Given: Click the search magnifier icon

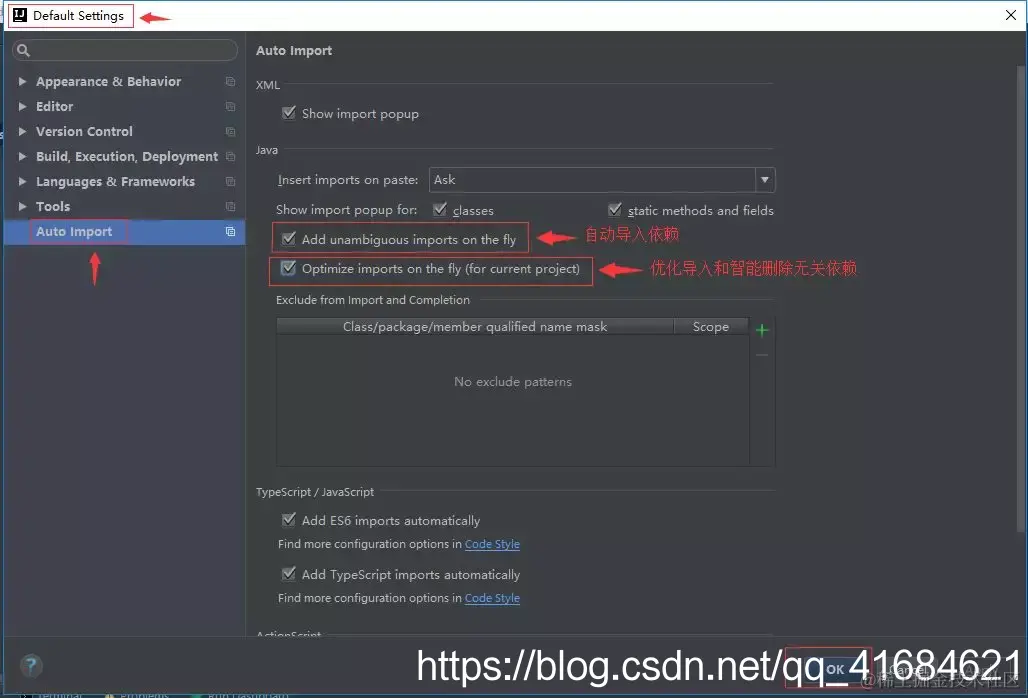Looking at the screenshot, I should click(x=23, y=50).
